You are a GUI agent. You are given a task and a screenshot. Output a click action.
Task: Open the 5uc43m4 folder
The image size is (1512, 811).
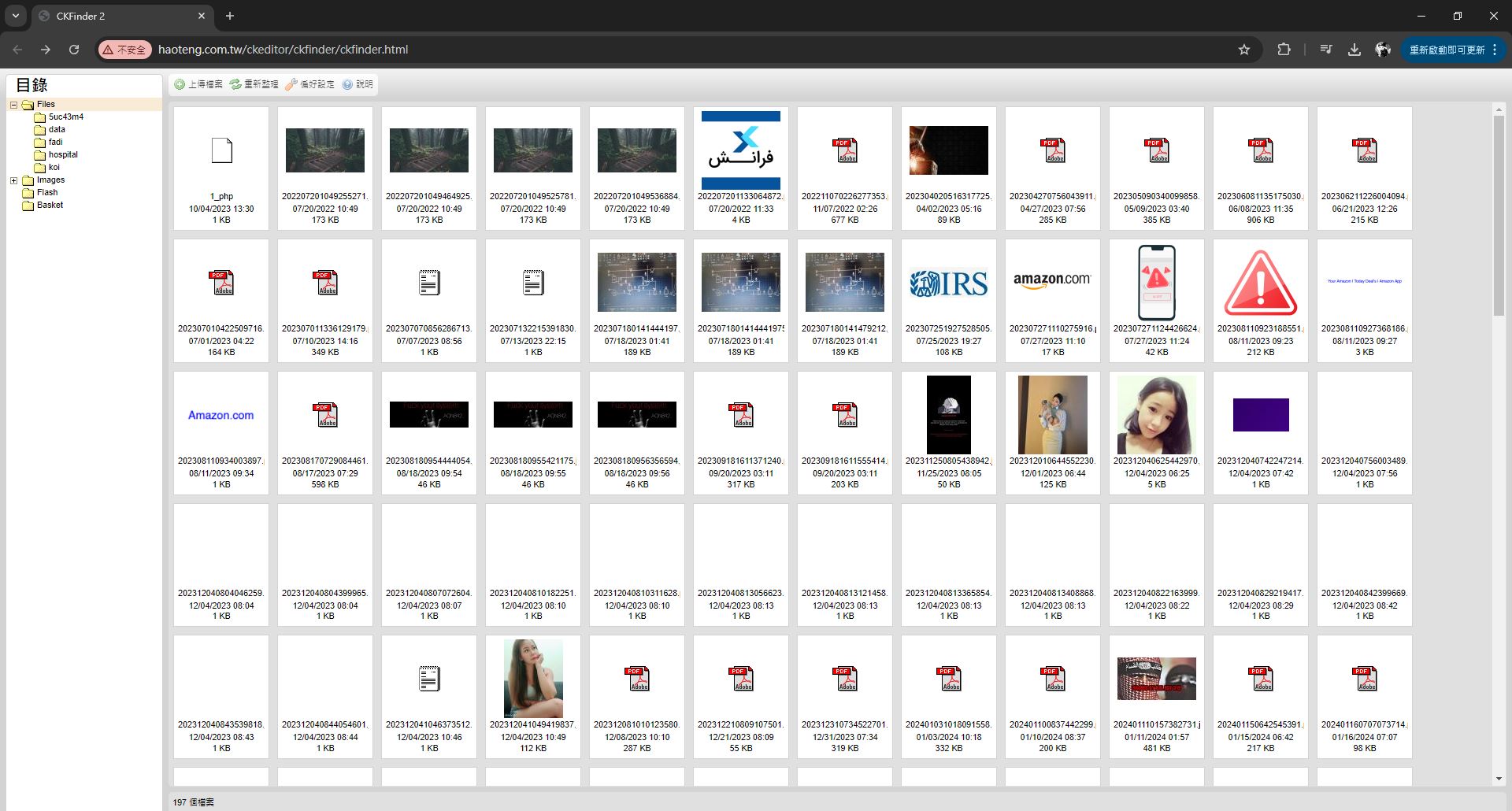point(65,117)
